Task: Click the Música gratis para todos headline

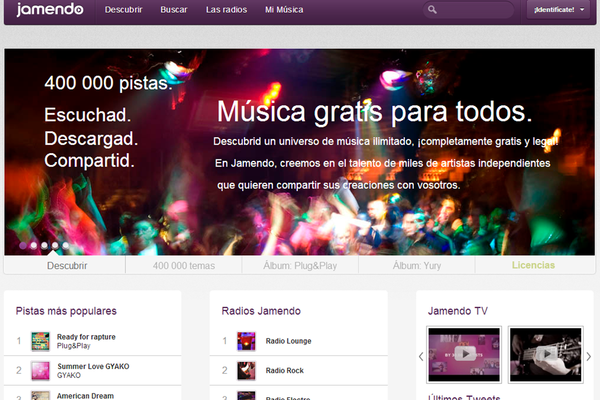Action: click(374, 112)
